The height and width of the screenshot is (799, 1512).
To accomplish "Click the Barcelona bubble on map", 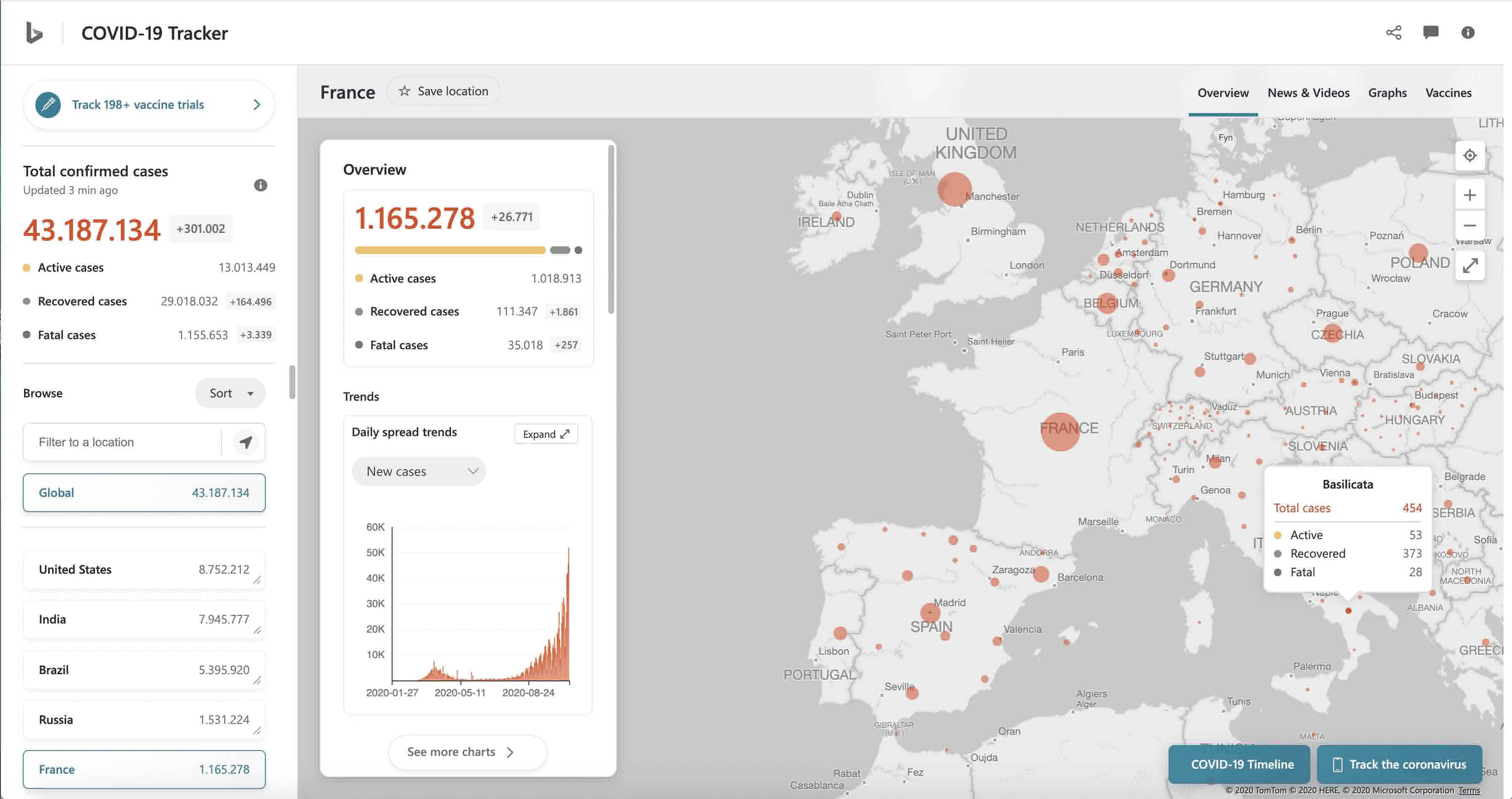I will [x=1041, y=574].
